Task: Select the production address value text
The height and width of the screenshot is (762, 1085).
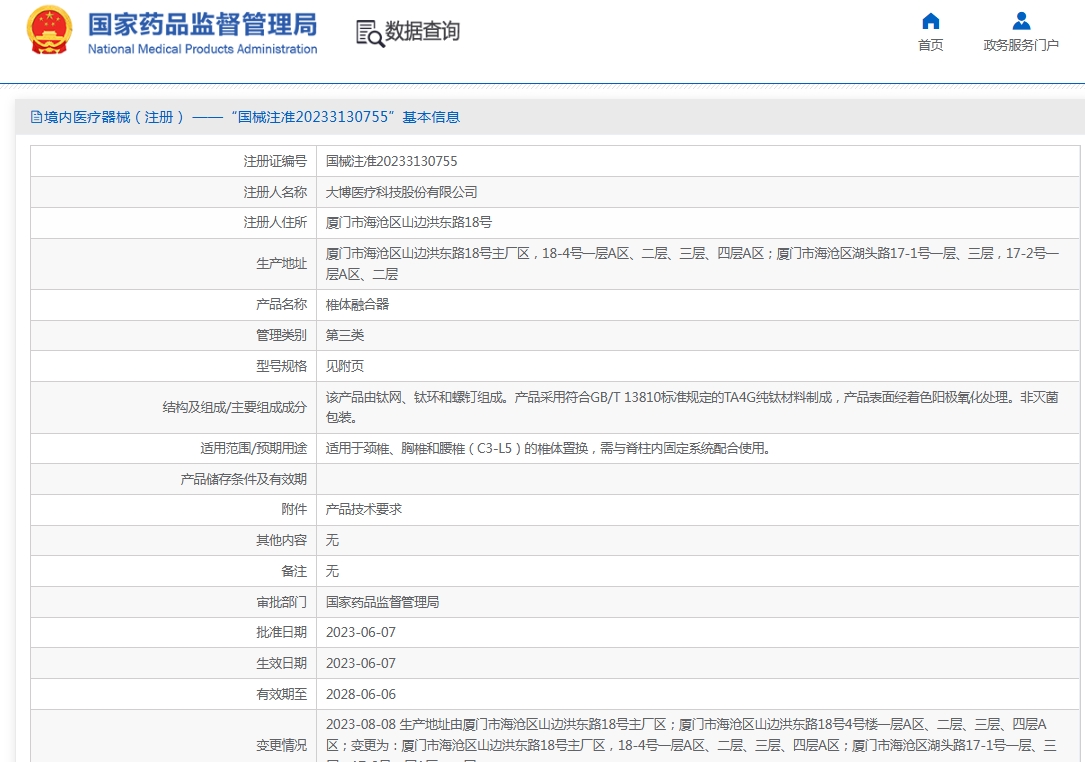Action: tap(693, 264)
